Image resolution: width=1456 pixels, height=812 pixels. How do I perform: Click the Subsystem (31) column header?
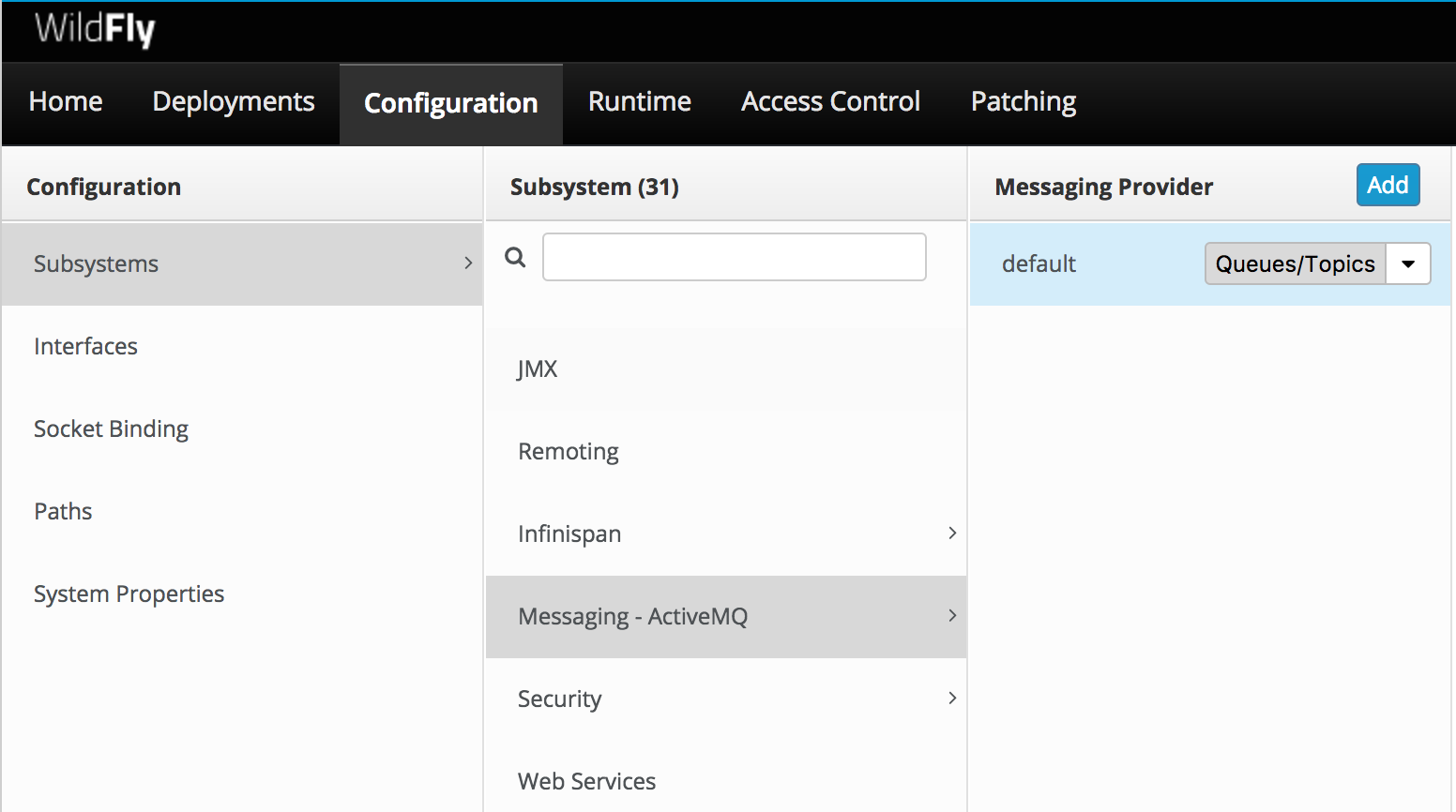point(595,187)
